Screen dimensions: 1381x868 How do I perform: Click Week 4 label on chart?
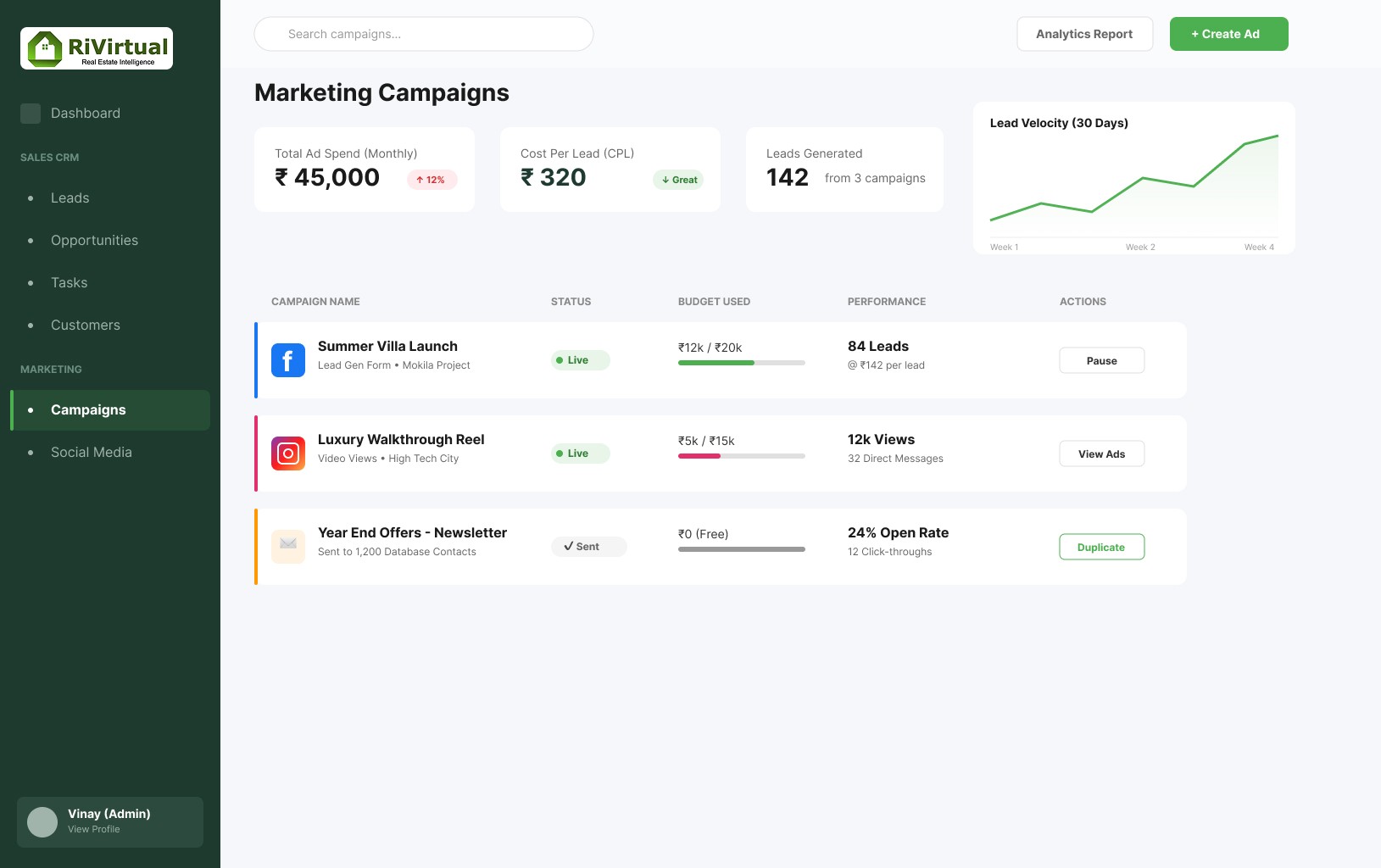click(x=1259, y=248)
